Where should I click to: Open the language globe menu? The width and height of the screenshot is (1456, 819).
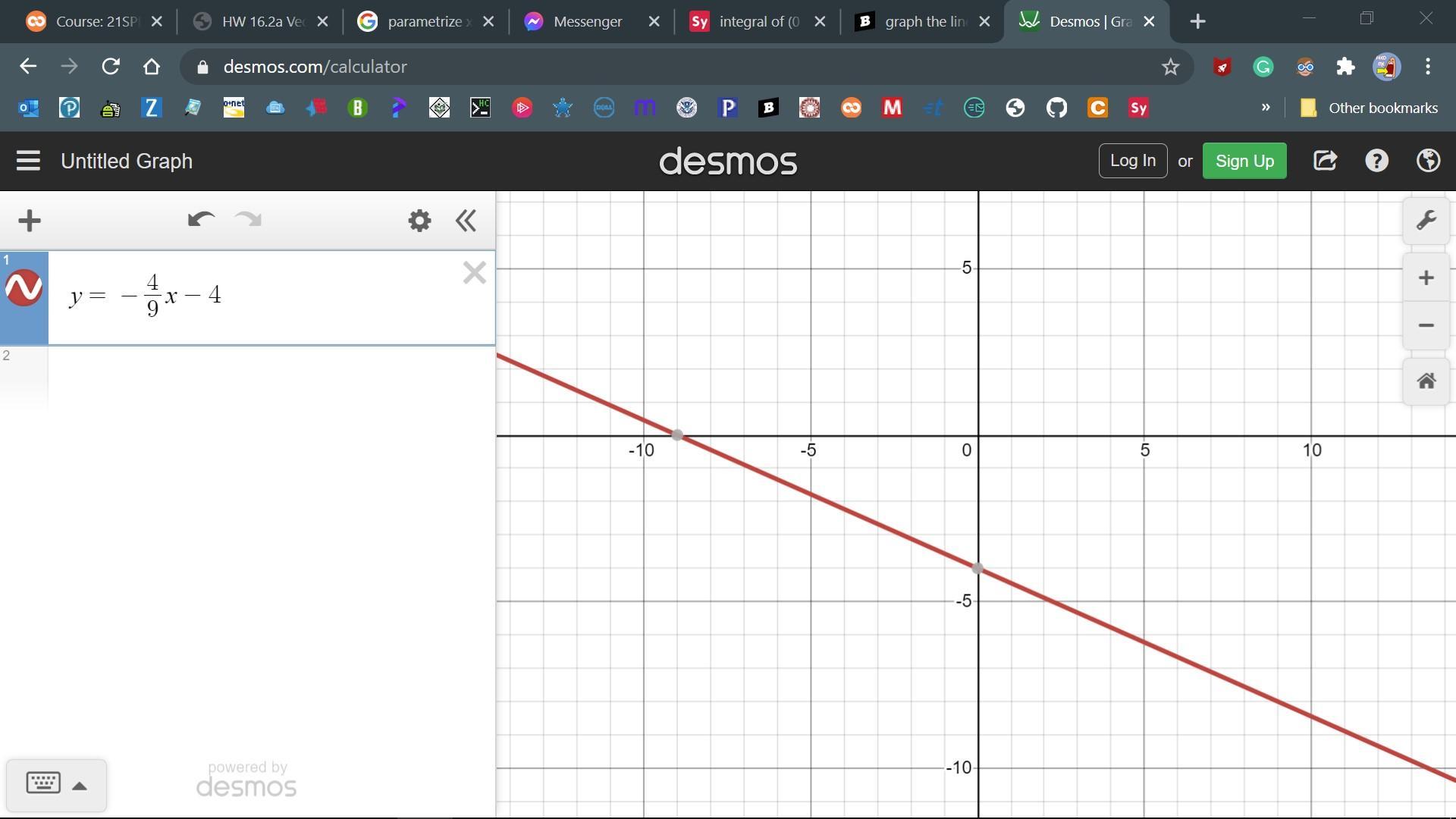tap(1428, 161)
